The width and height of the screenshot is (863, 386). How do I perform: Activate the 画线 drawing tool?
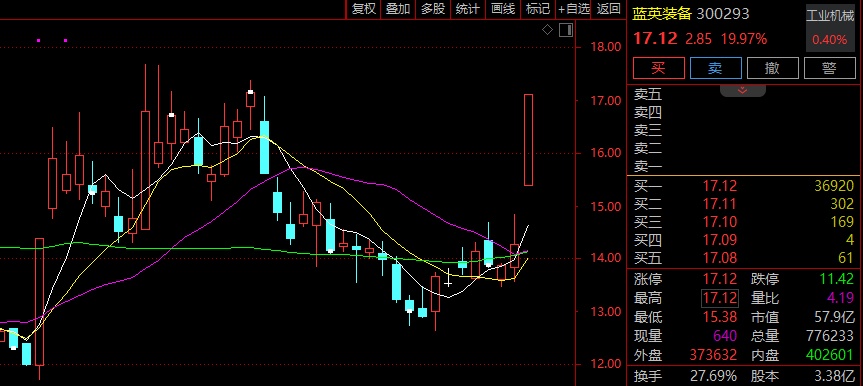point(502,9)
